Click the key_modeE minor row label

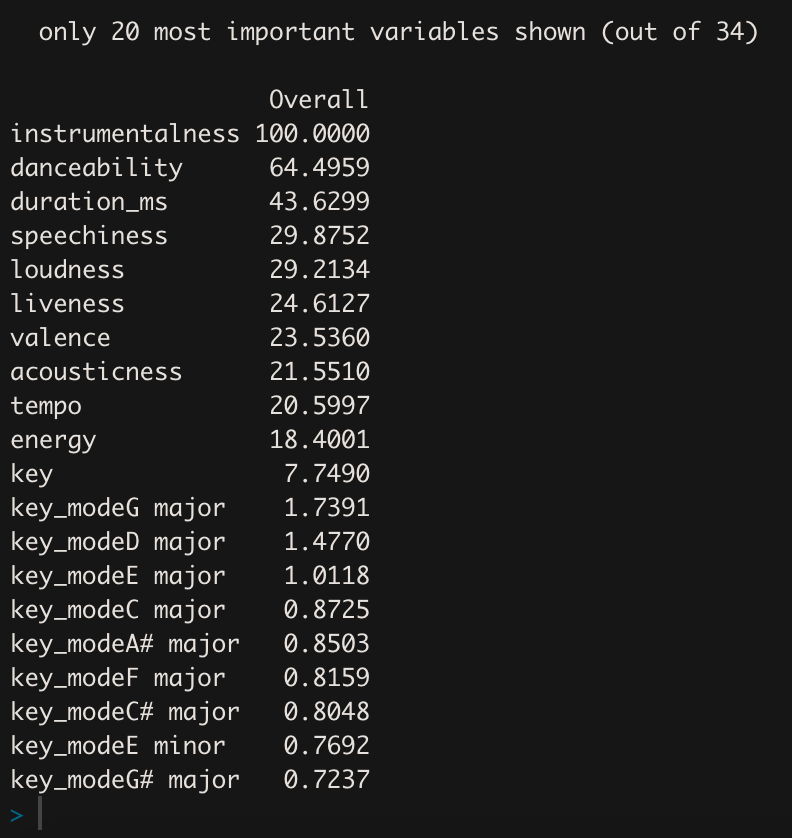[x=118, y=746]
